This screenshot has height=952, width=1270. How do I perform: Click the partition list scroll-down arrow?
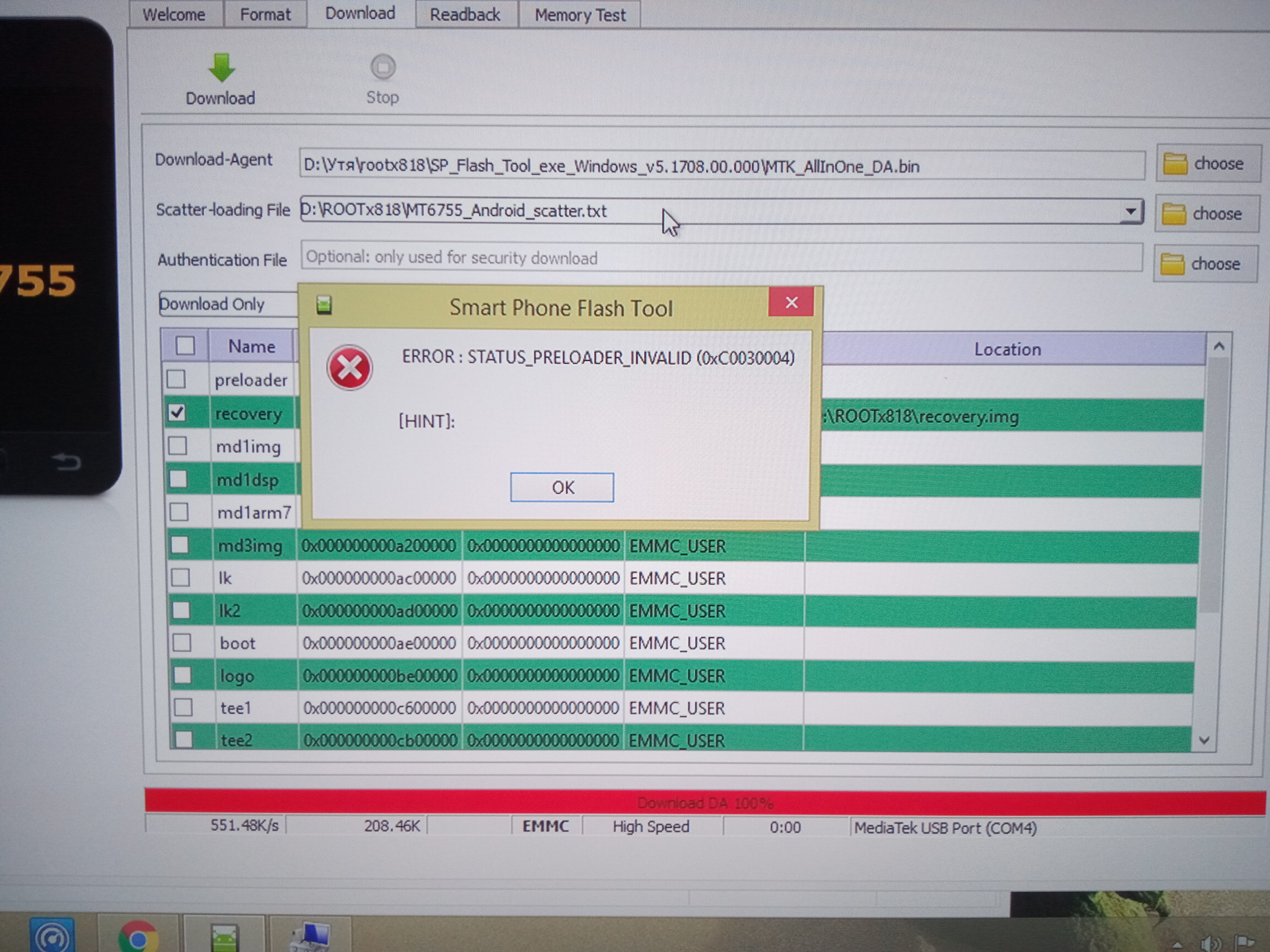(1204, 740)
